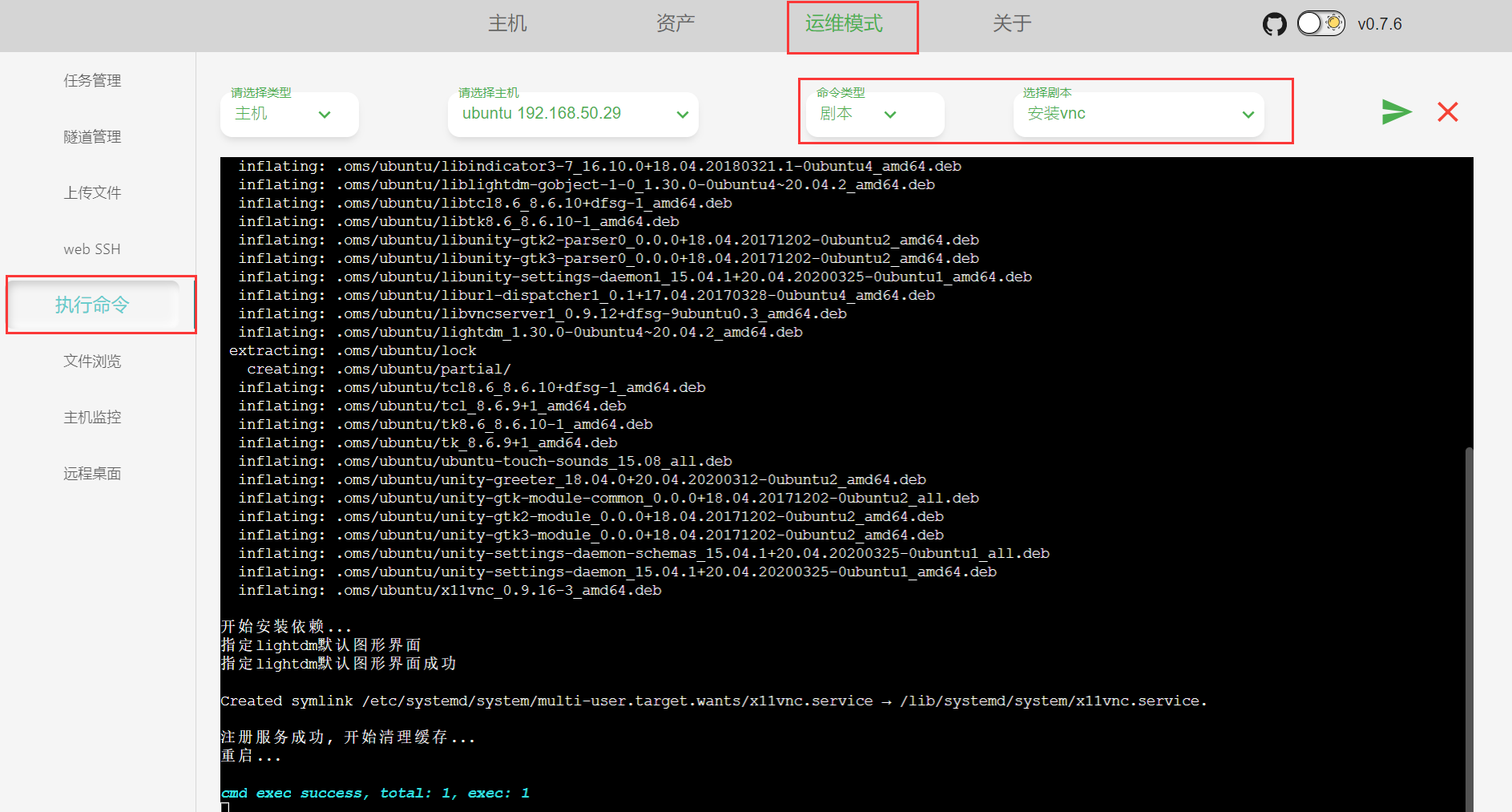Image resolution: width=1512 pixels, height=812 pixels.
Task: Select 执行命令 in the sidebar
Action: tap(92, 305)
